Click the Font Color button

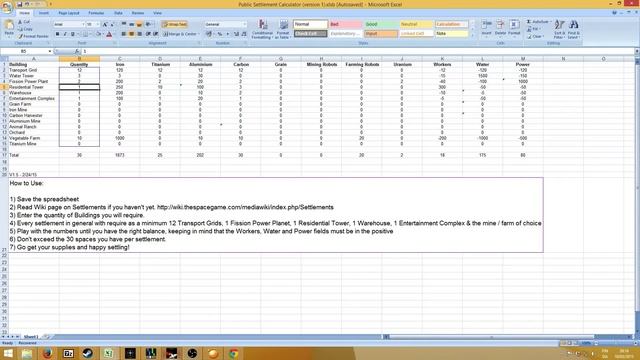click(109, 34)
